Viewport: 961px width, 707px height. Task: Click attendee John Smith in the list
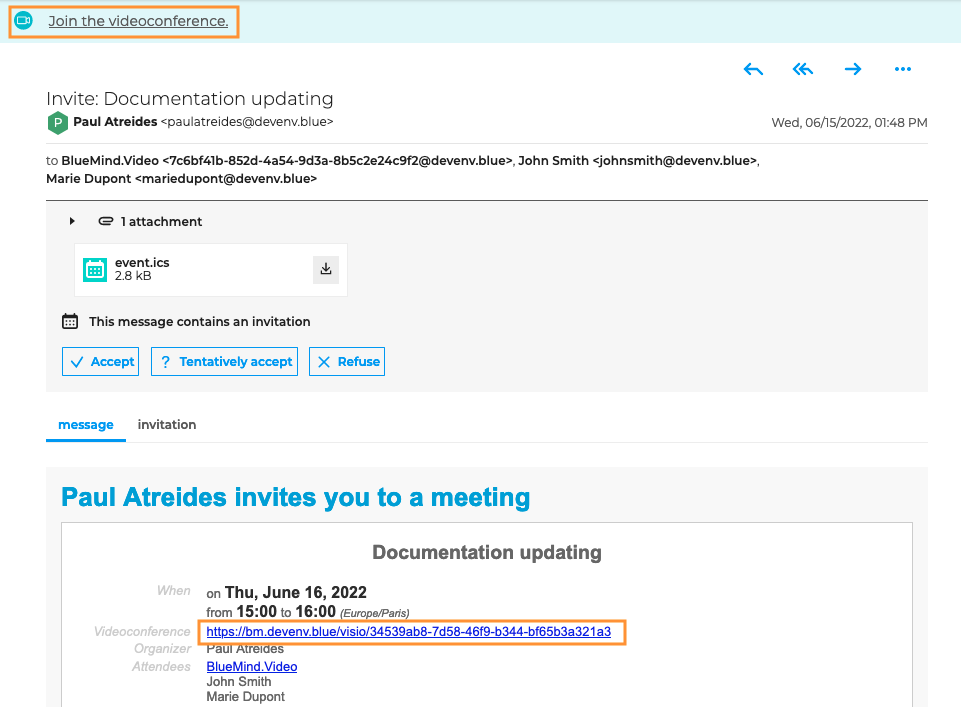tap(238, 682)
